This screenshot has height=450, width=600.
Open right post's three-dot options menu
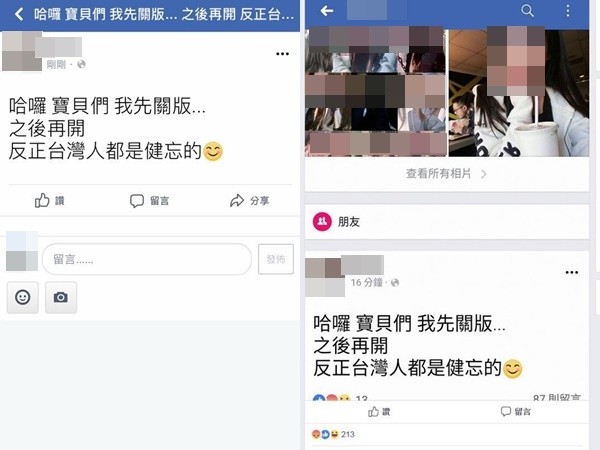coord(572,272)
